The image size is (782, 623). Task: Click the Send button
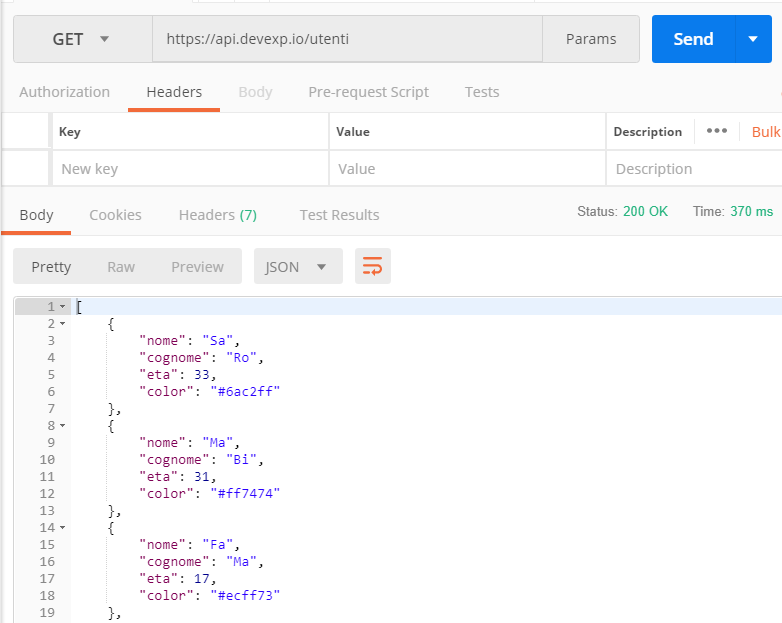point(693,39)
